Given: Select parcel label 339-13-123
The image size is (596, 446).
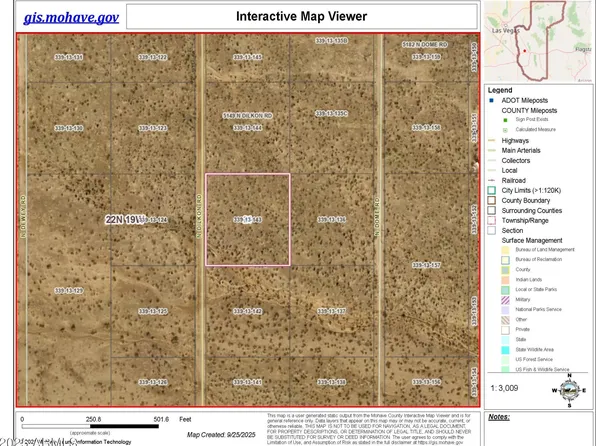Looking at the screenshot, I should (x=152, y=128).
